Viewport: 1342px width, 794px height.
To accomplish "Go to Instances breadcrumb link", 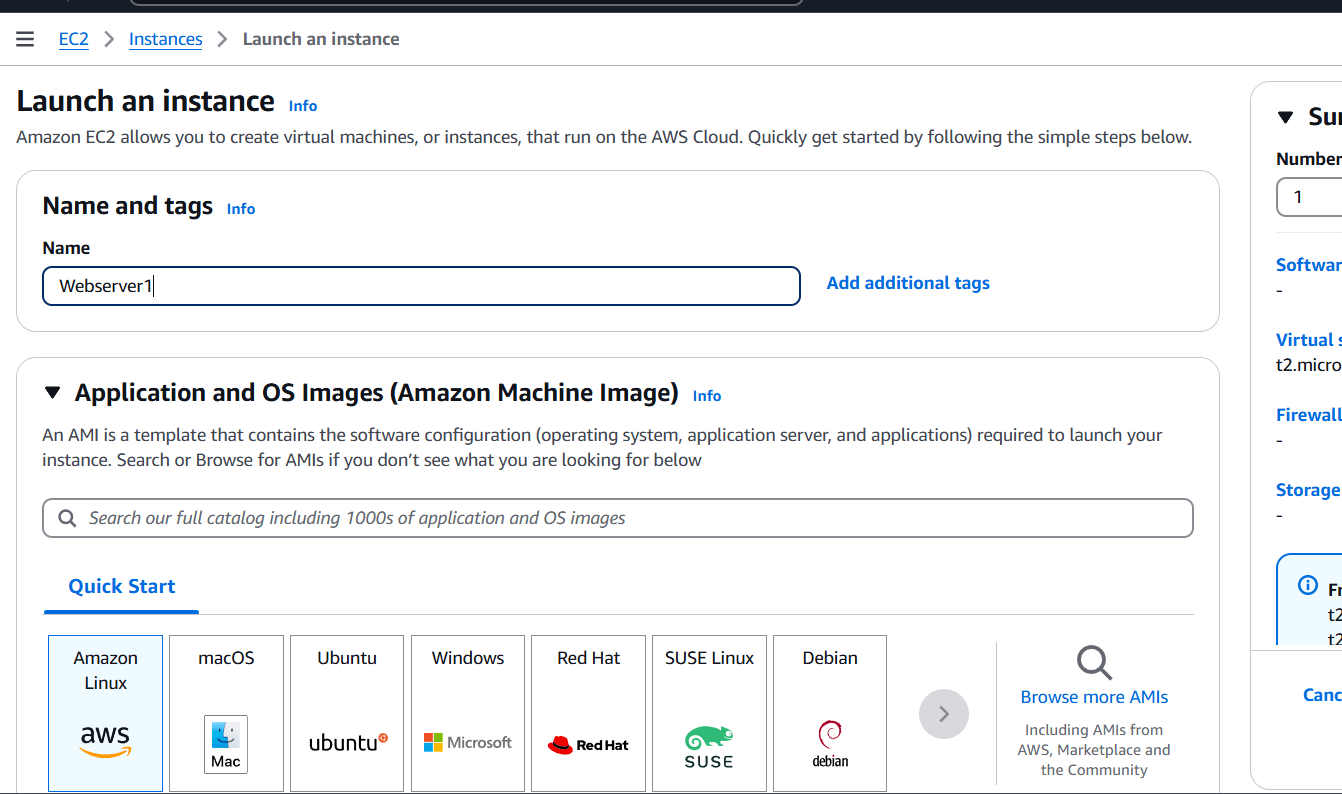I will (166, 39).
